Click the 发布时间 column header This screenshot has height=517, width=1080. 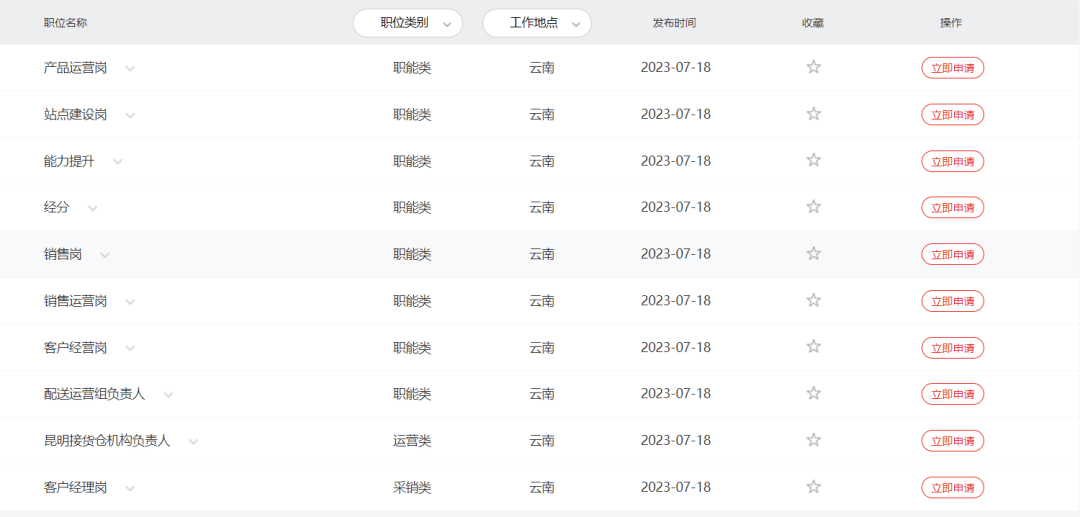tap(674, 23)
